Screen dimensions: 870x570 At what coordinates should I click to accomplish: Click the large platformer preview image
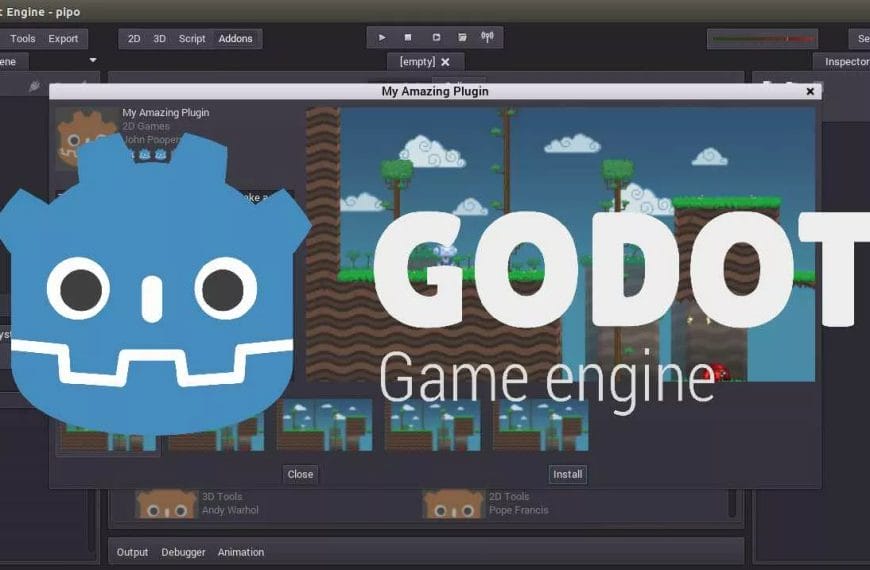coord(560,244)
